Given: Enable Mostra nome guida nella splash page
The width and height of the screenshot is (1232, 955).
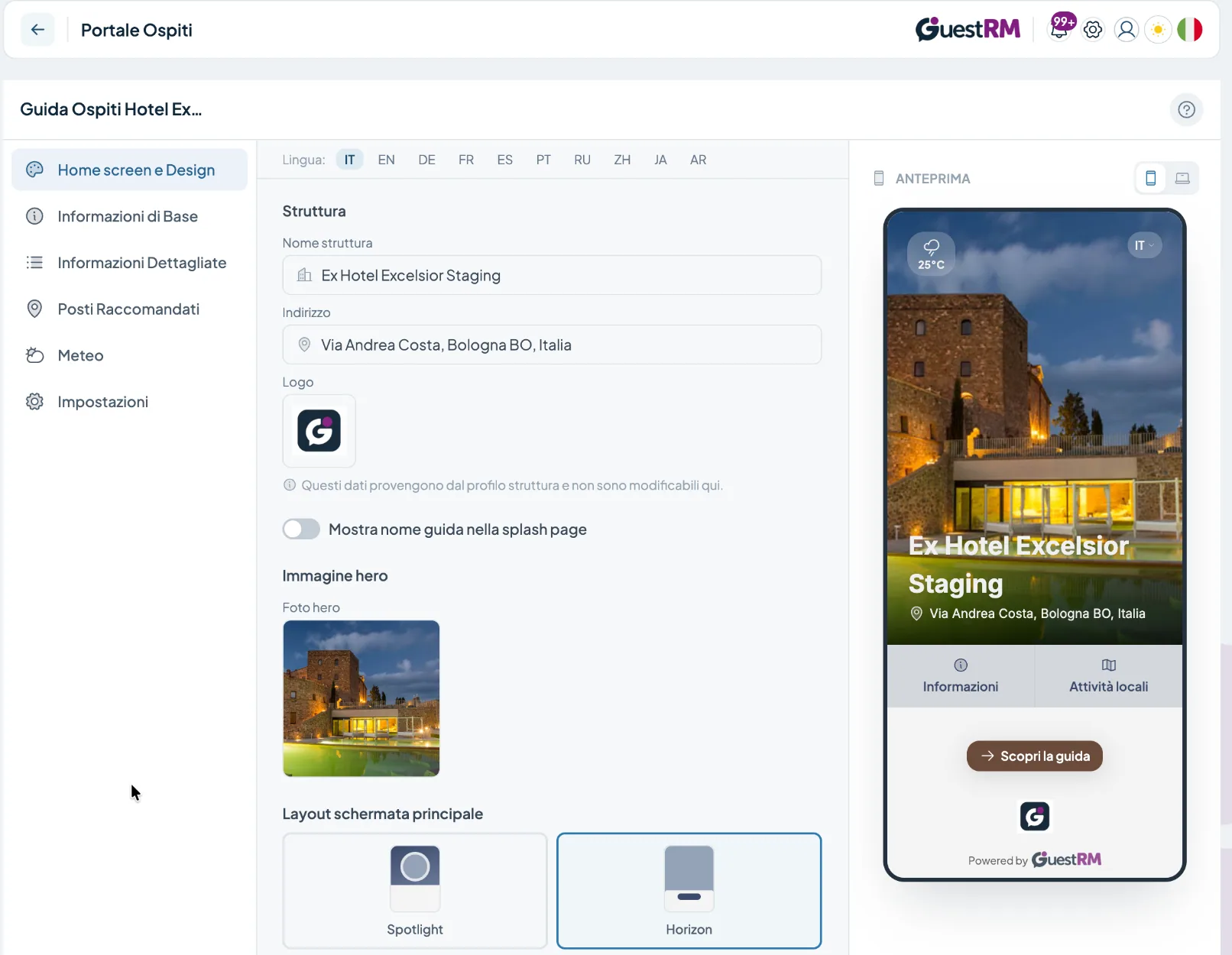Looking at the screenshot, I should (301, 529).
